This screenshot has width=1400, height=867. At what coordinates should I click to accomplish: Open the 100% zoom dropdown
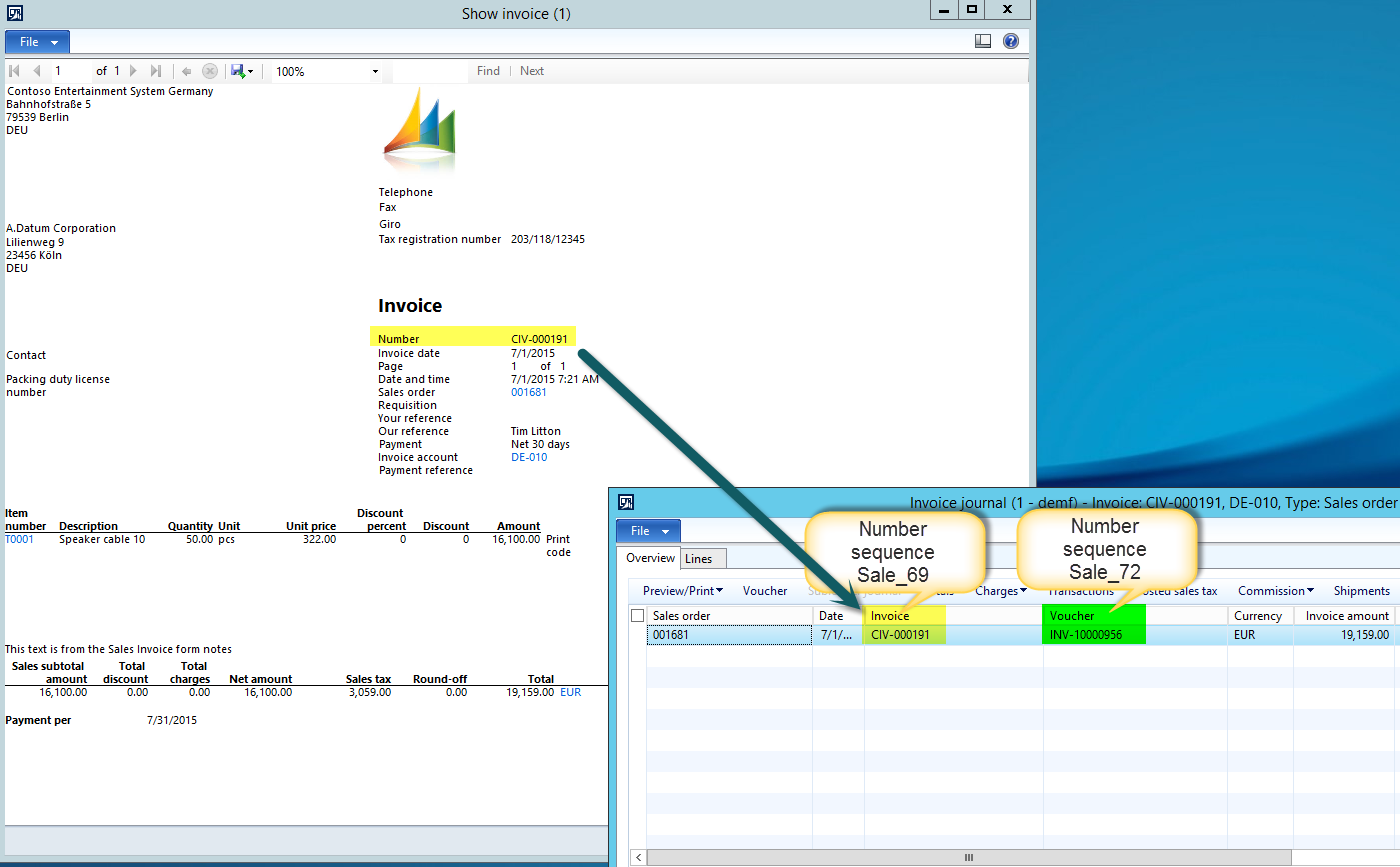click(375, 72)
